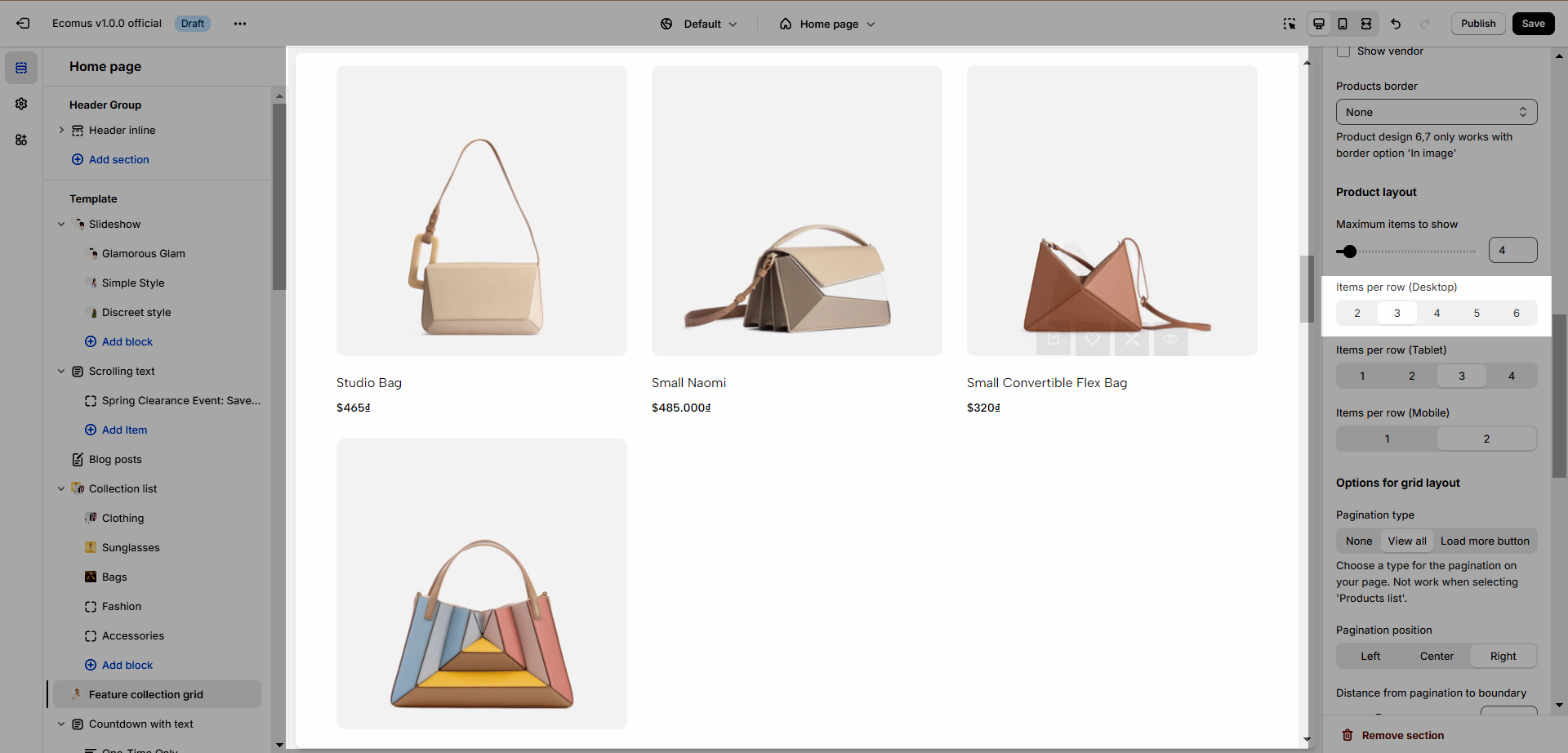Set desktop items per row to 5

click(1477, 314)
